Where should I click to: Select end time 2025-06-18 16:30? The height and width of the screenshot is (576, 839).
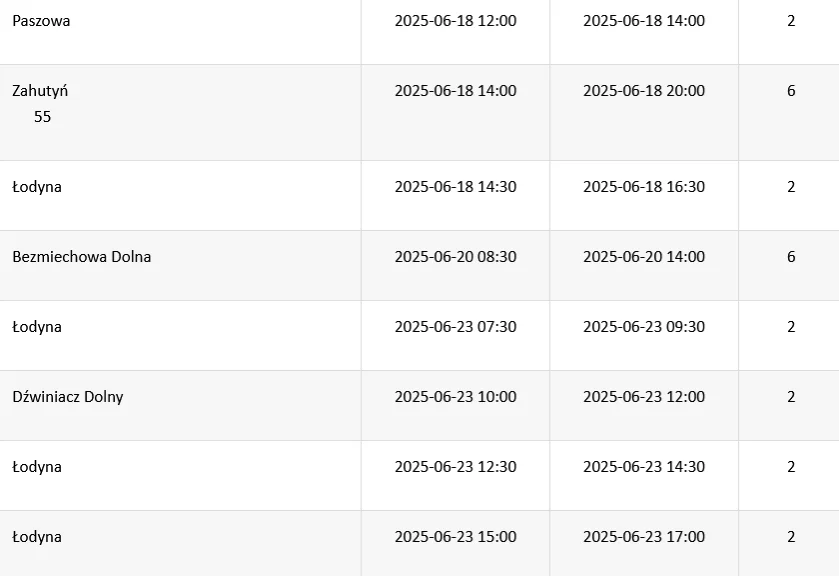pyautogui.click(x=643, y=187)
